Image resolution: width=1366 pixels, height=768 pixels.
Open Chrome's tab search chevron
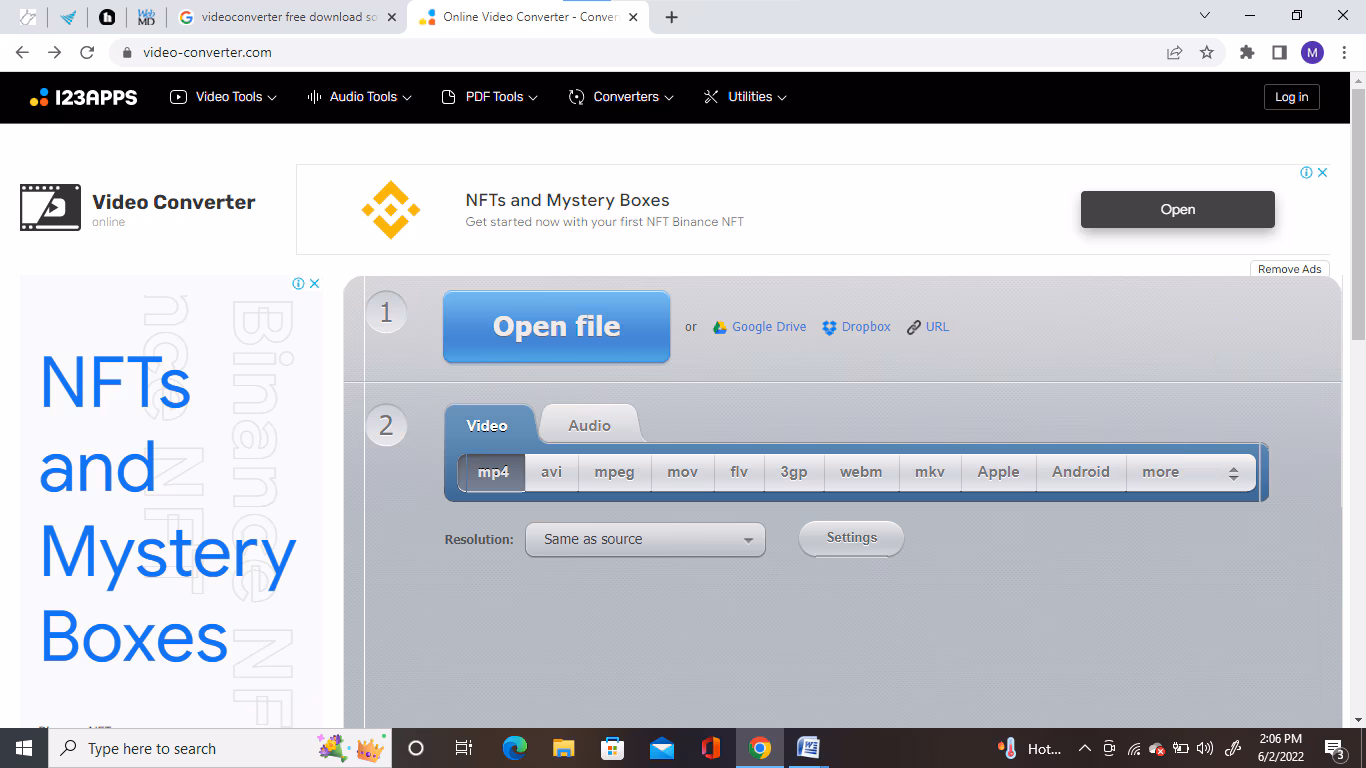(1204, 16)
